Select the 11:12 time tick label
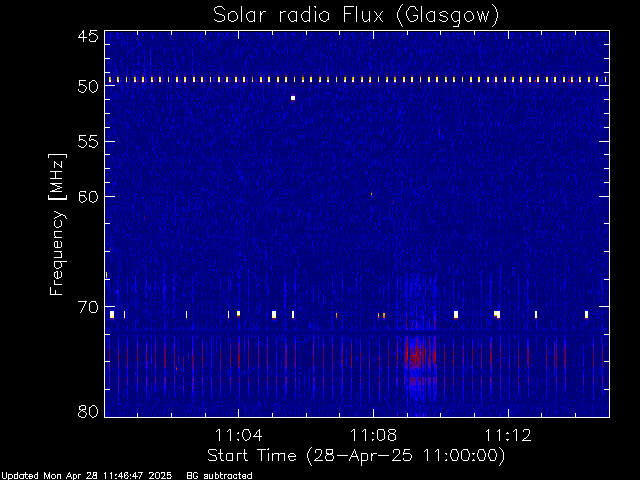Screen dimensions: 640x480 coord(508,435)
